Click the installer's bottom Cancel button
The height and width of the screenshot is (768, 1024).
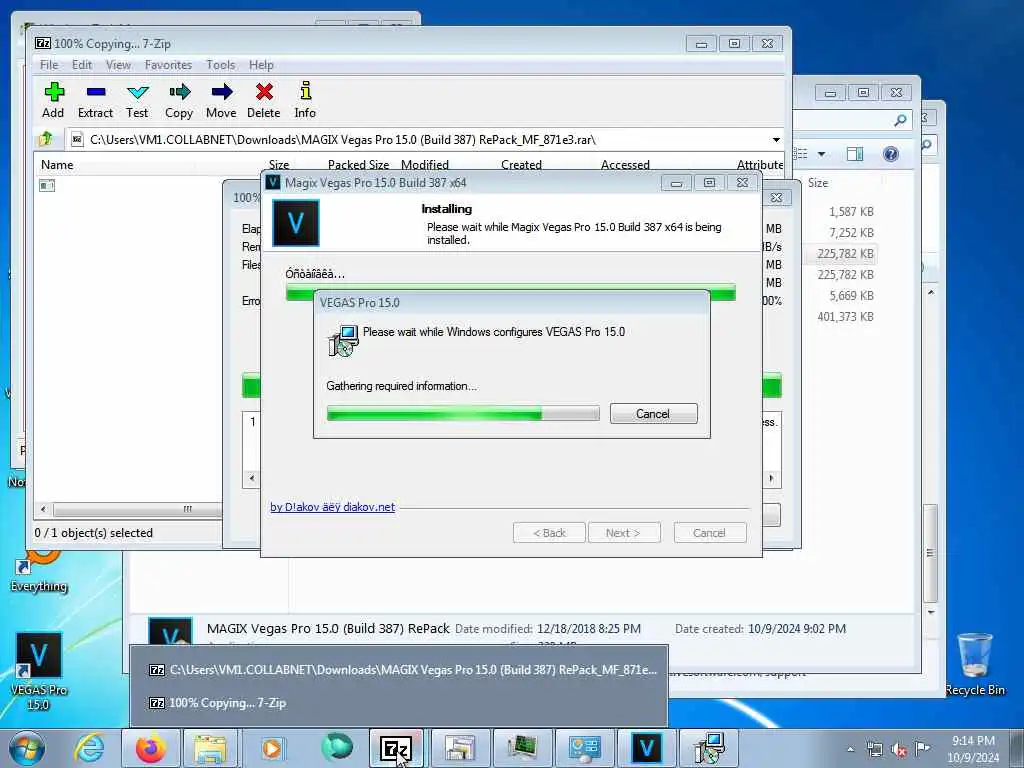(709, 533)
